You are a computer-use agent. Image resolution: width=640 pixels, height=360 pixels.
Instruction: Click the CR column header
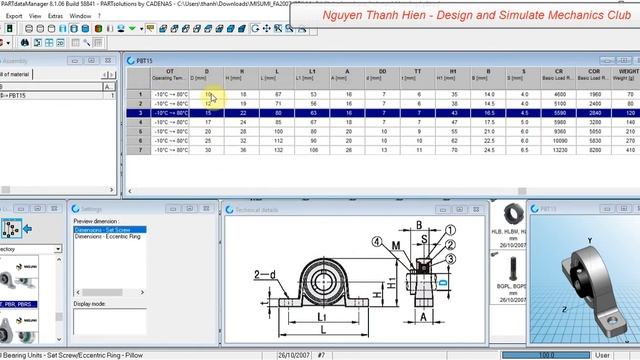point(559,78)
